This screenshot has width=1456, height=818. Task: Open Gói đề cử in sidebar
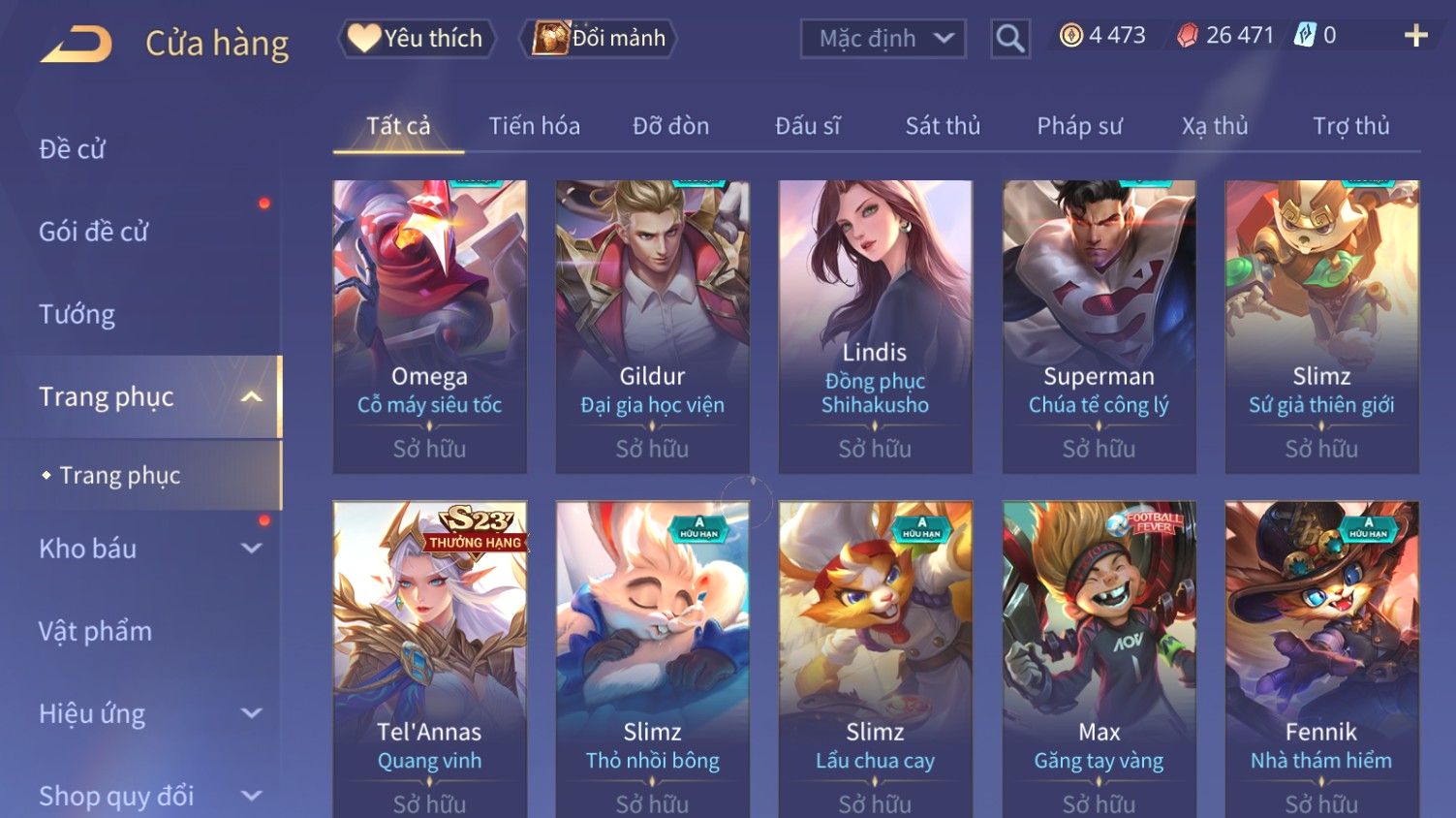pos(94,232)
